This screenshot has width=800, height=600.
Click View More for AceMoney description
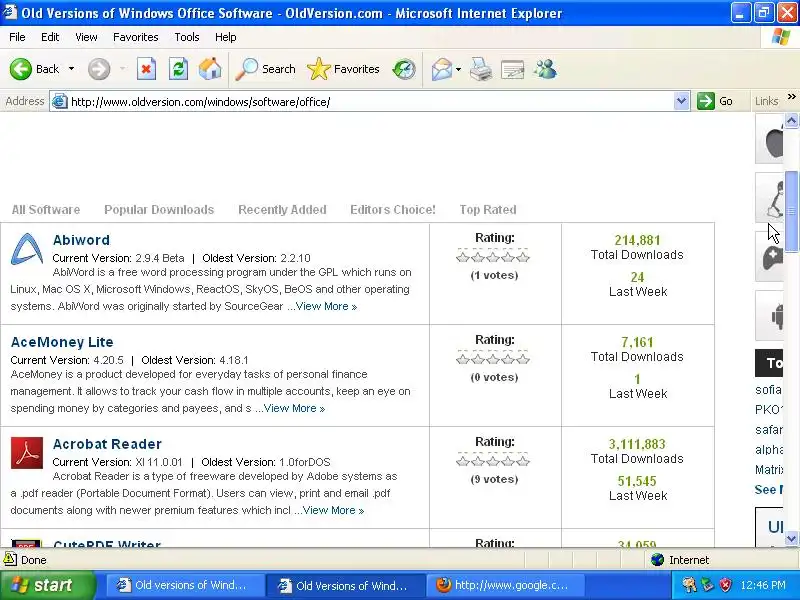(x=294, y=408)
